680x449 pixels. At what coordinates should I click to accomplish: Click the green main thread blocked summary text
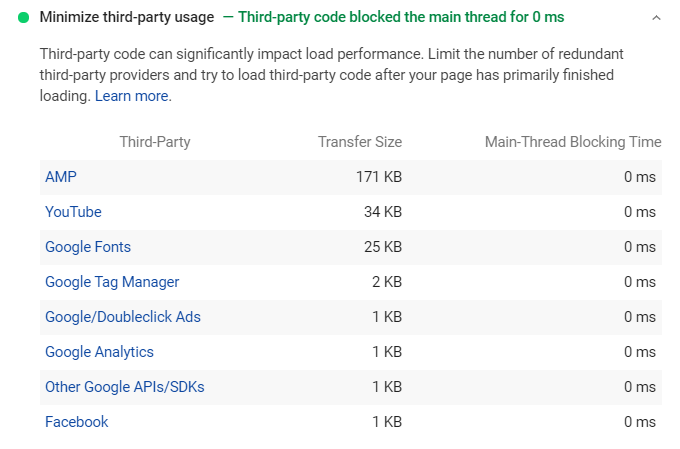[x=401, y=17]
